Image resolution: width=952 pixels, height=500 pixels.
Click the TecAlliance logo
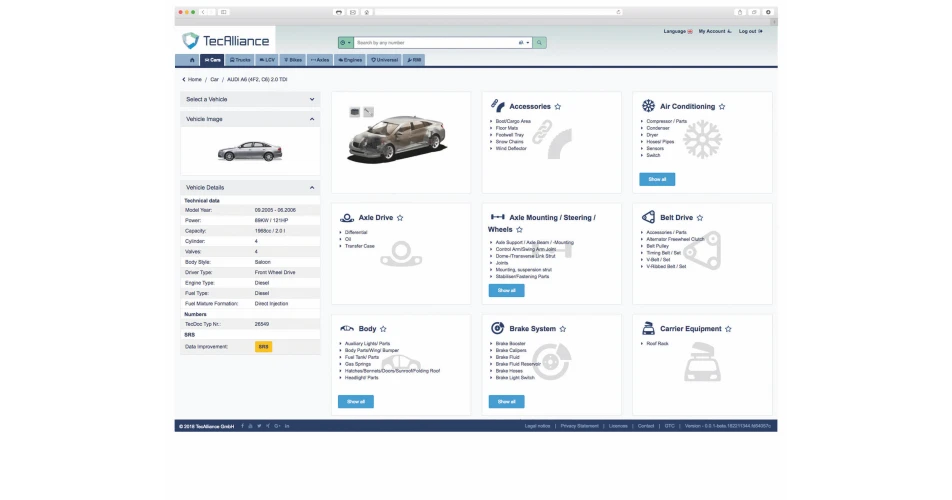tap(225, 41)
